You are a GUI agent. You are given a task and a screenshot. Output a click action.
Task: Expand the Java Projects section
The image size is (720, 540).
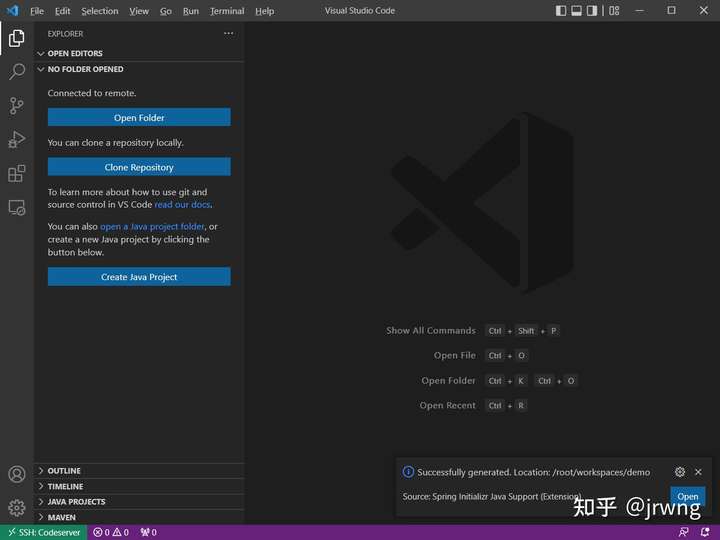(140, 501)
